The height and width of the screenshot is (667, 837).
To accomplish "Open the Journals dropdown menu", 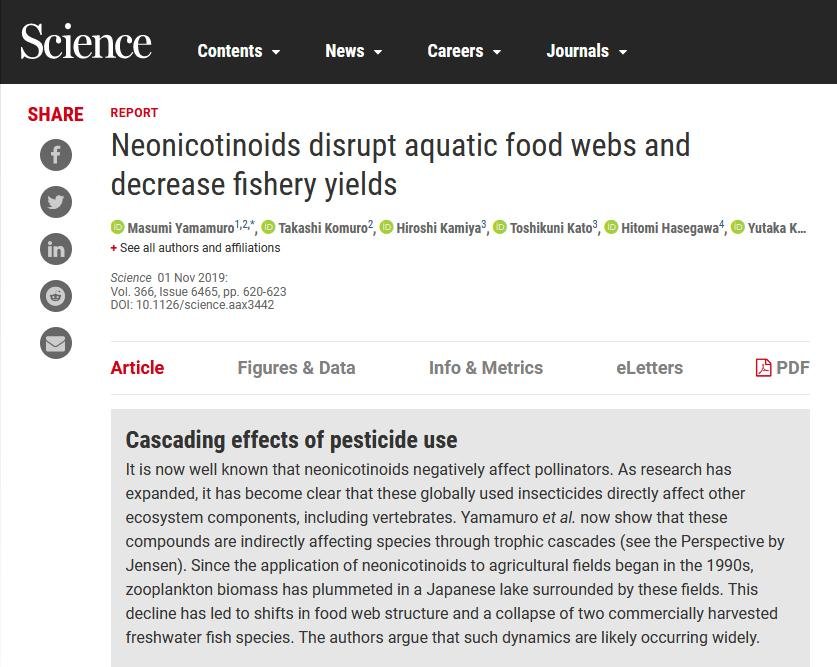I will point(586,51).
